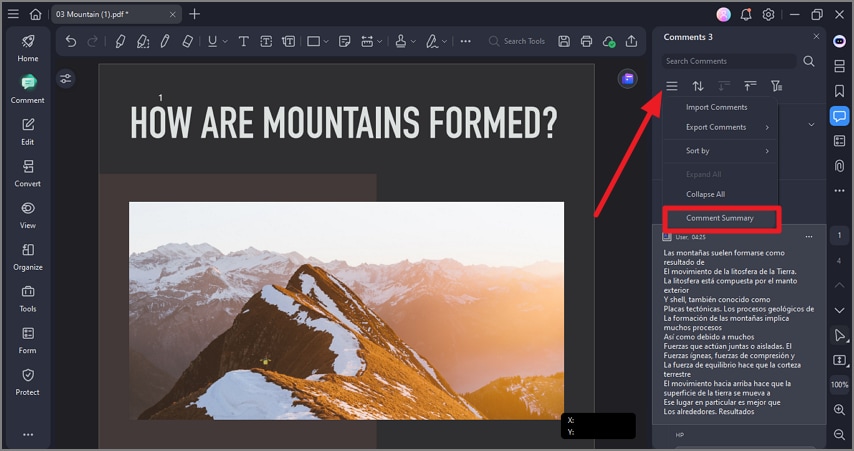Open the user profile avatar
This screenshot has height=451, width=854.
point(723,15)
